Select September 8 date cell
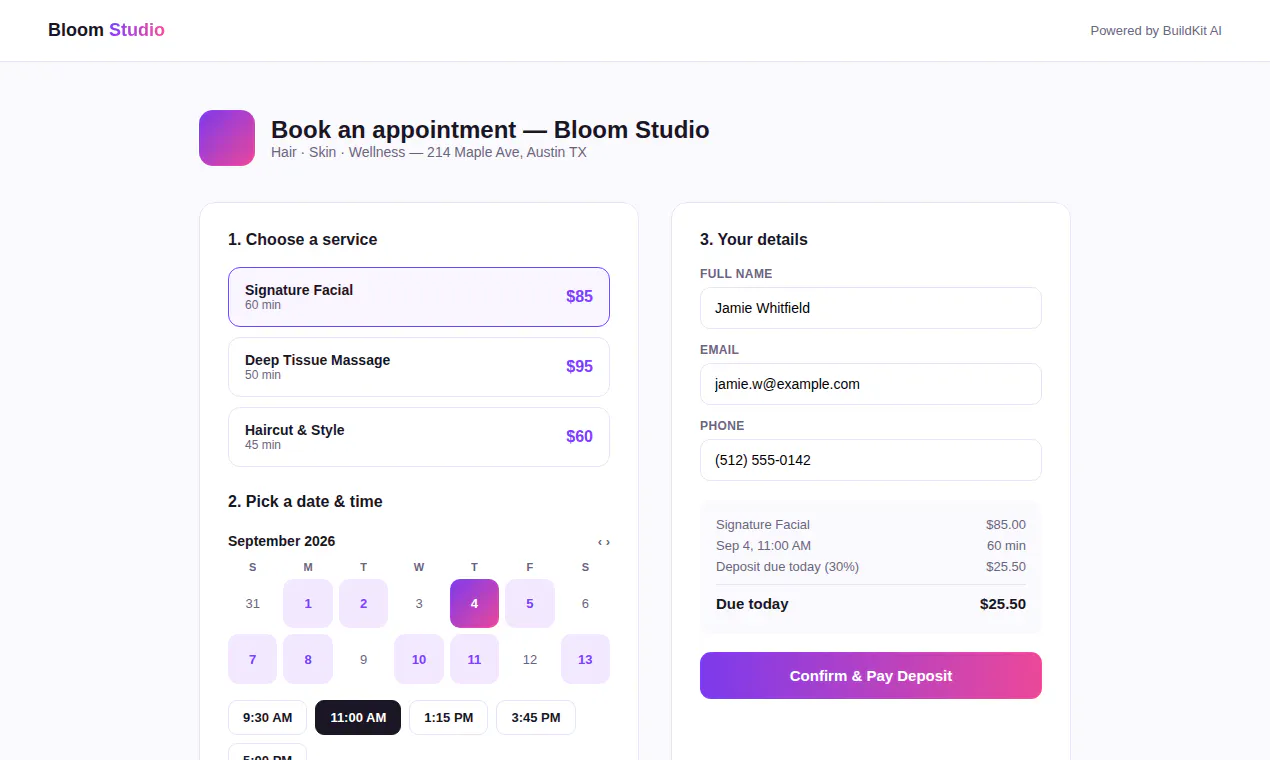This screenshot has height=760, width=1270. click(308, 659)
